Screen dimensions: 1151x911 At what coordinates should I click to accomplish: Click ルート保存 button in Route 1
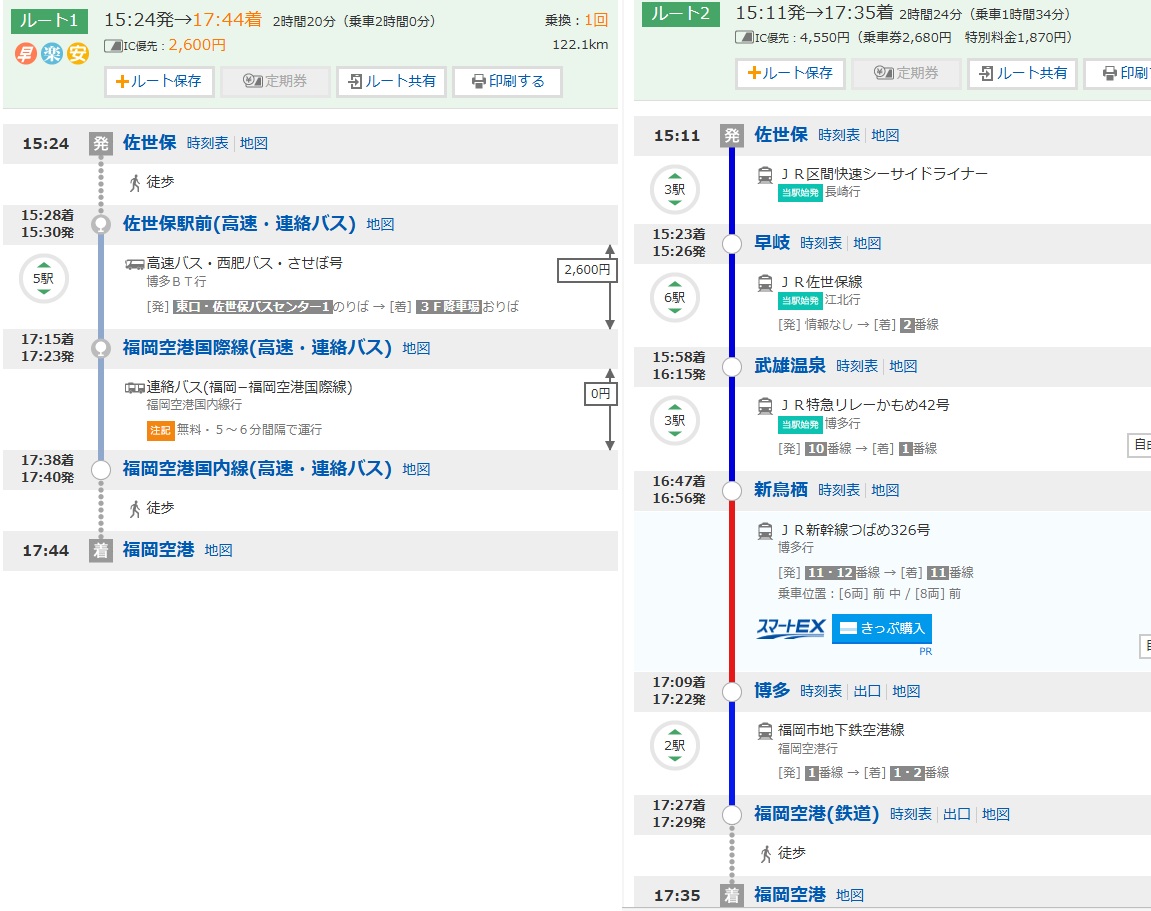(x=160, y=82)
